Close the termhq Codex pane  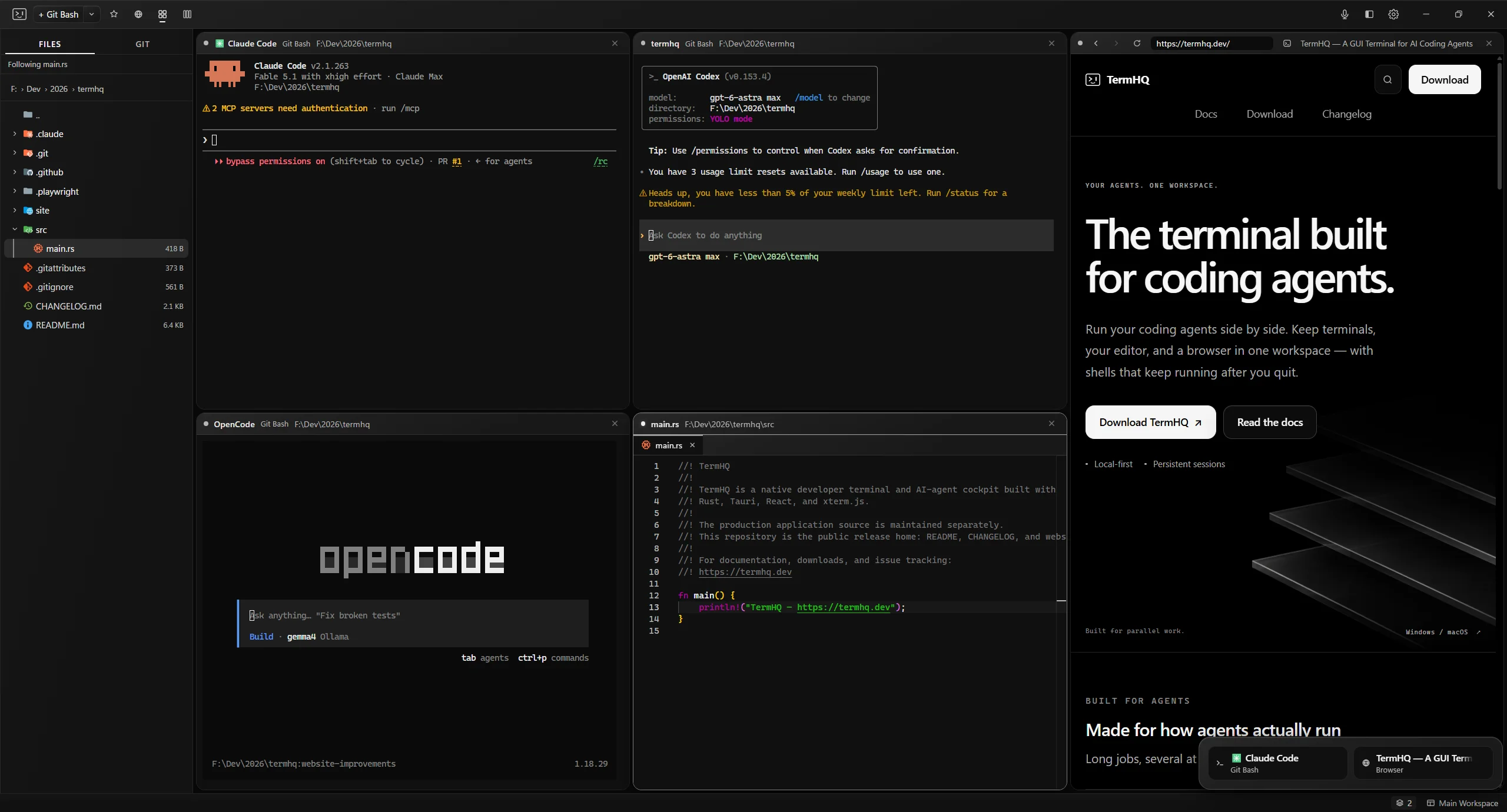[1051, 44]
